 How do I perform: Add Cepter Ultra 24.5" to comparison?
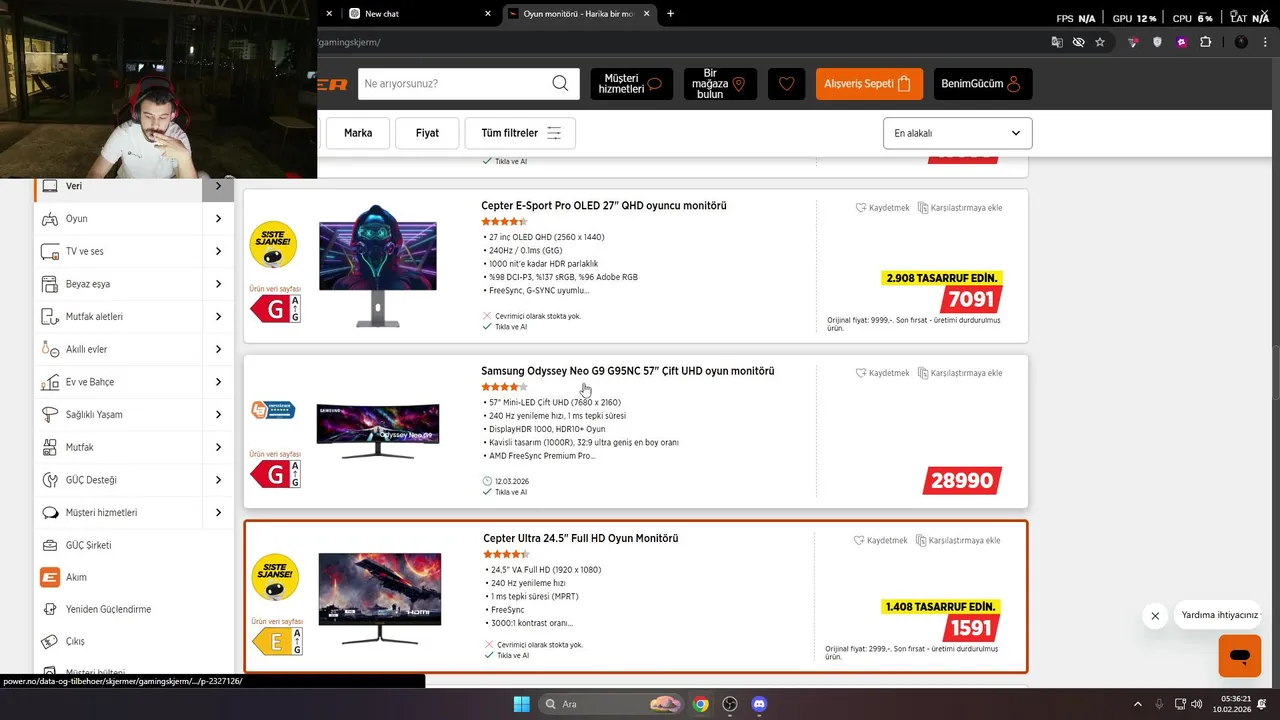pyautogui.click(x=958, y=541)
